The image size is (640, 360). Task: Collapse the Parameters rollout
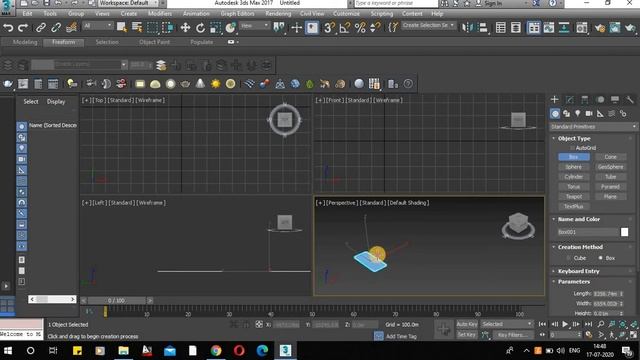[573, 282]
